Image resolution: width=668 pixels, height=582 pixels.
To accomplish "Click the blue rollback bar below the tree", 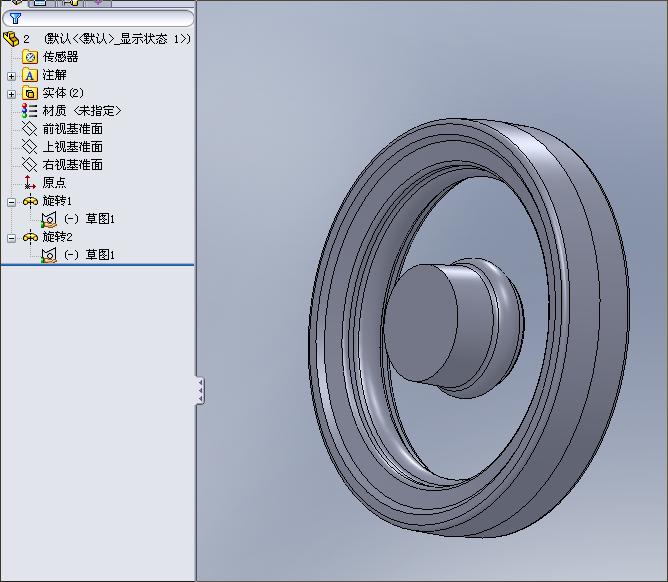I will point(98,265).
